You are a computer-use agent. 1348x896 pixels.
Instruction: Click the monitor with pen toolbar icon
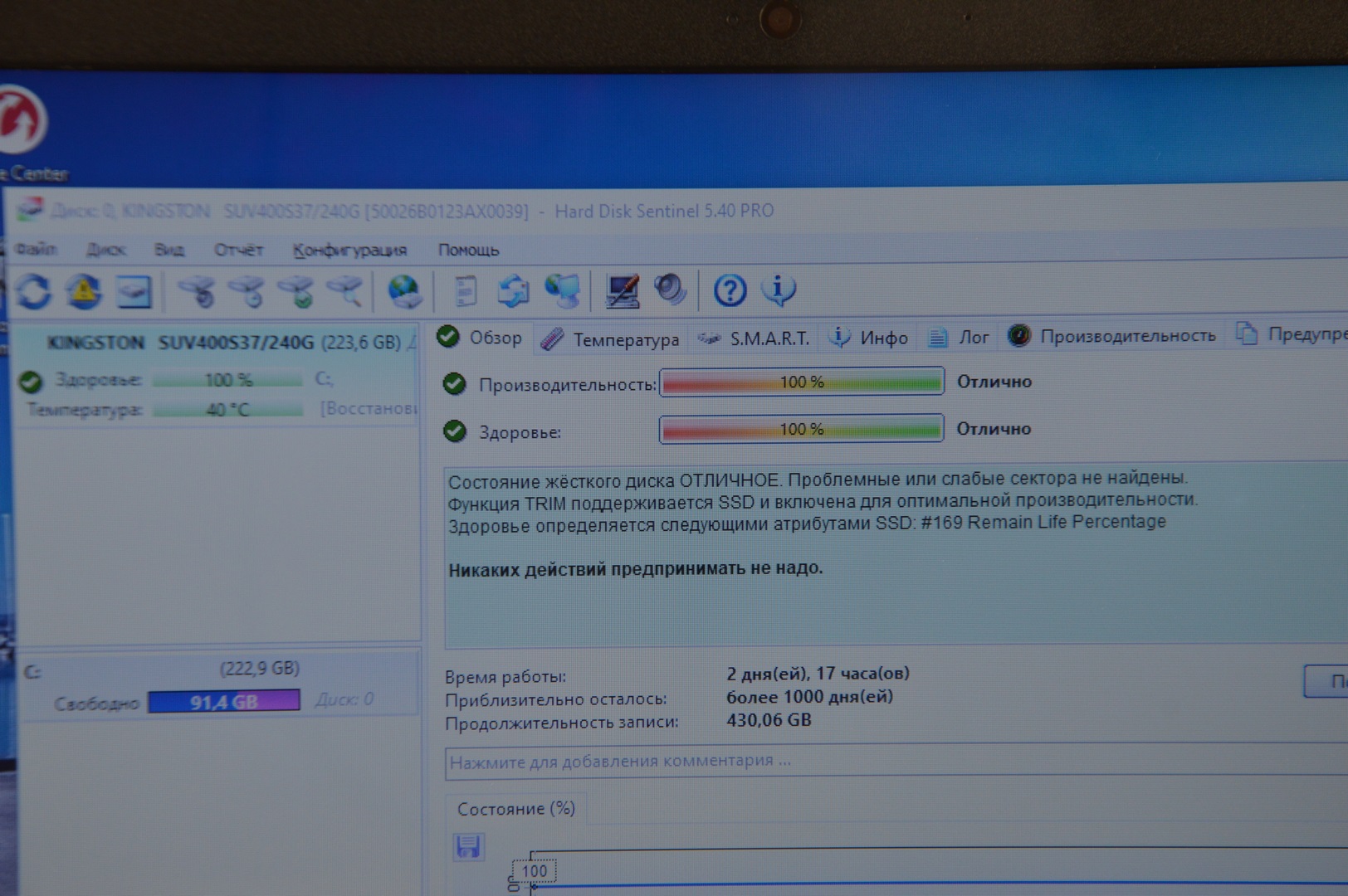[x=622, y=290]
